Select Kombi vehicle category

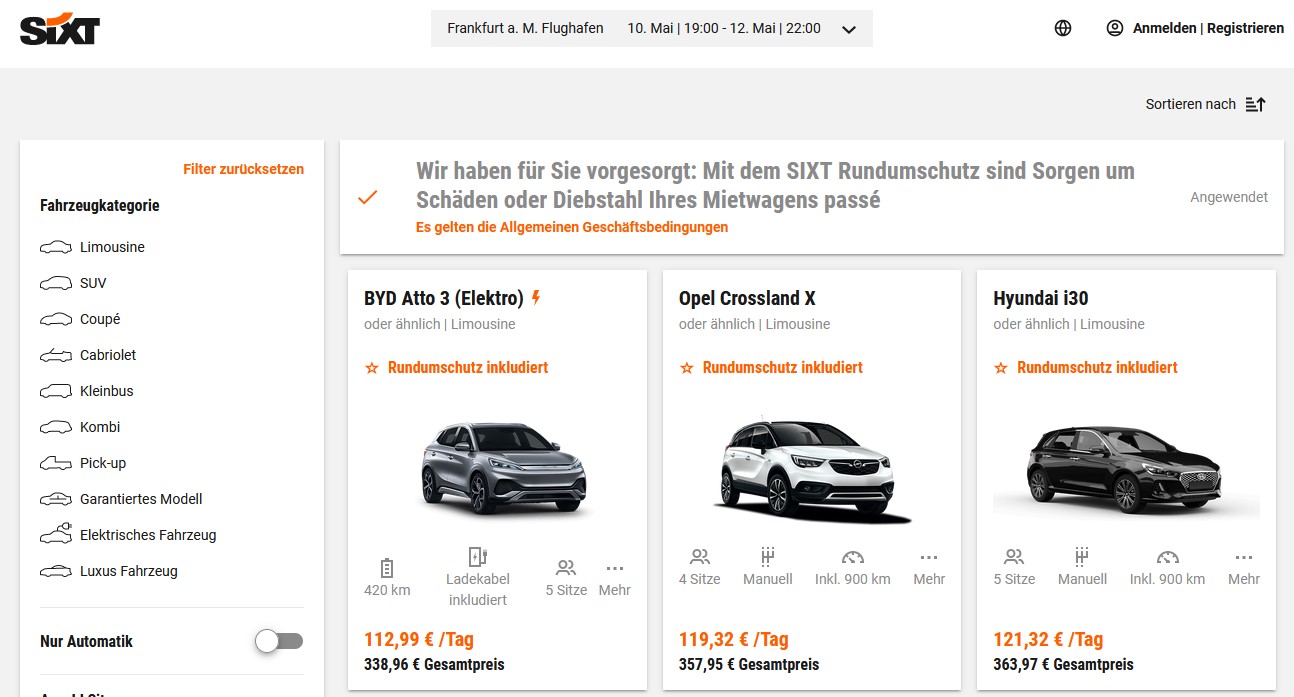coord(79,427)
